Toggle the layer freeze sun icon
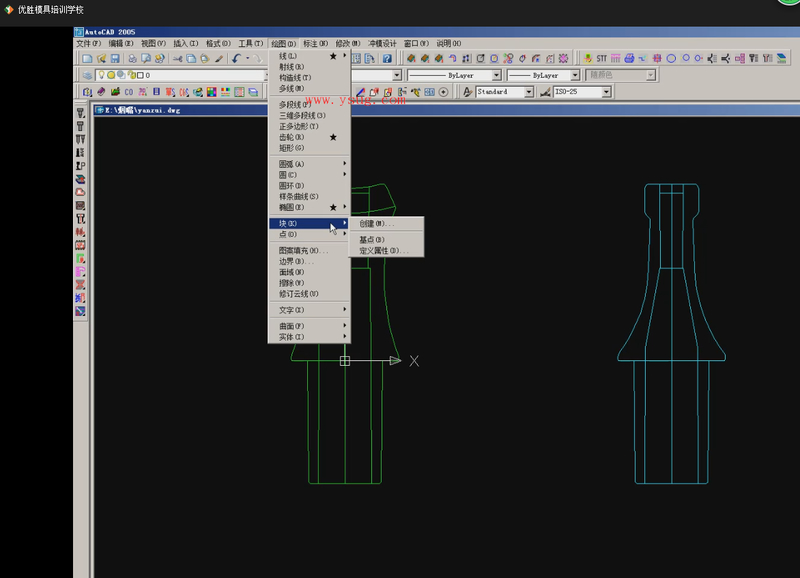This screenshot has width=800, height=578. [111, 75]
